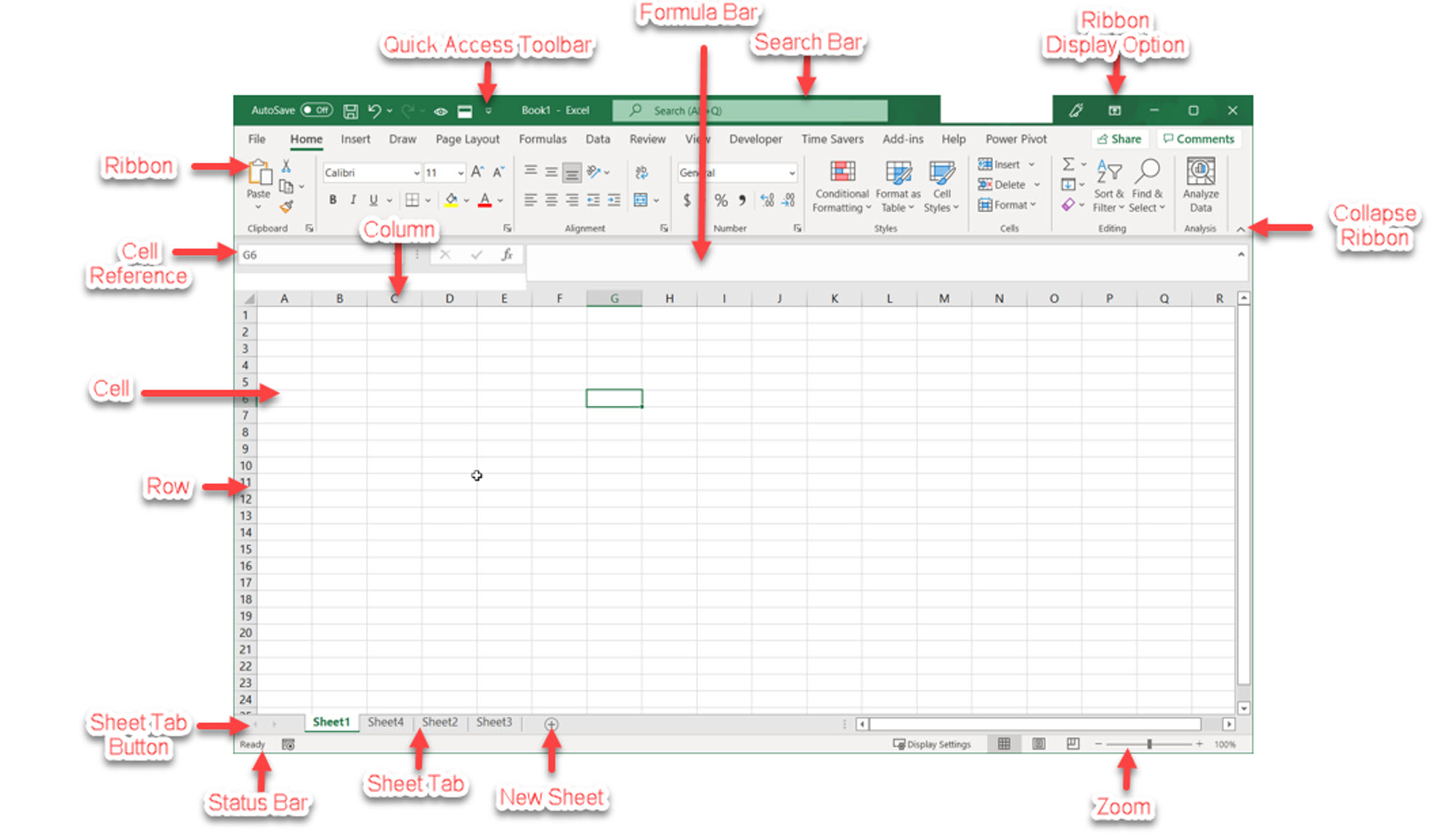The image size is (1431, 840).
Task: Click the Save icon in title bar
Action: (x=350, y=111)
